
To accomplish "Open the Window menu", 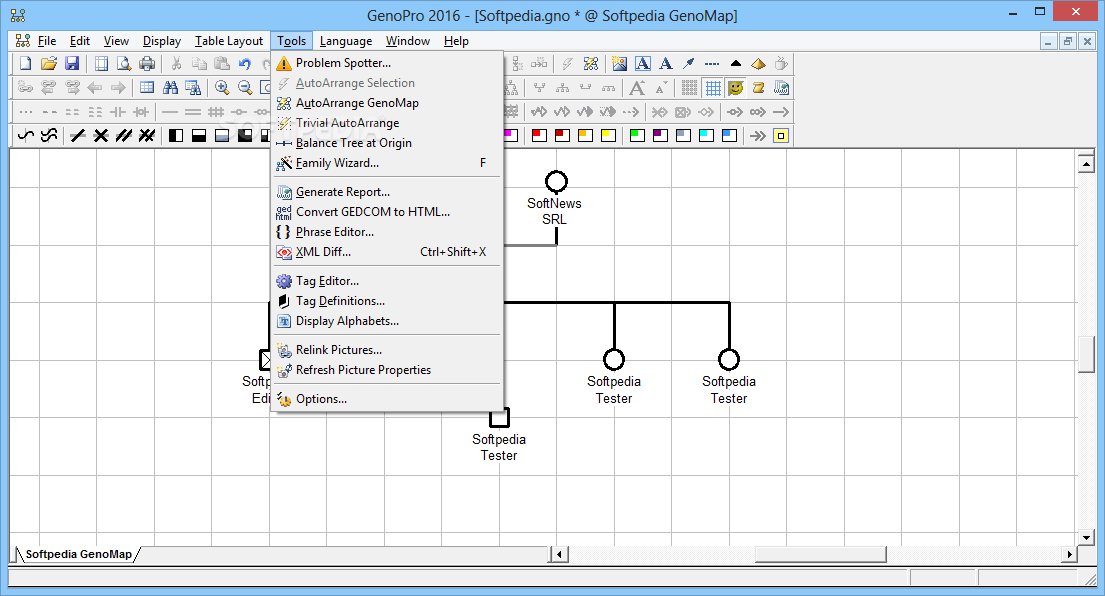I will click(407, 41).
